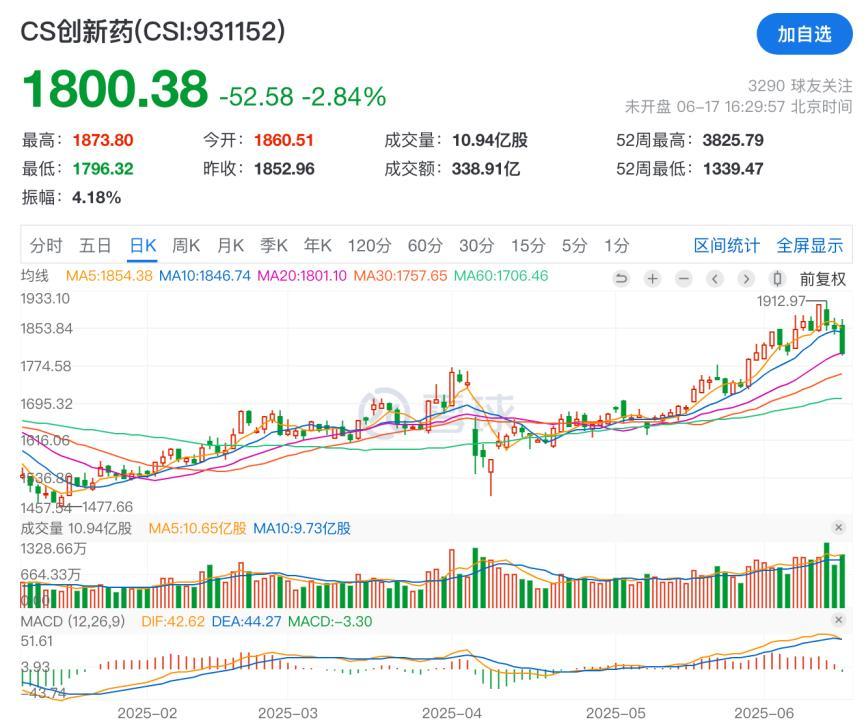Open 区间统计 range statistics
The image size is (866, 726).
pyautogui.click(x=727, y=245)
